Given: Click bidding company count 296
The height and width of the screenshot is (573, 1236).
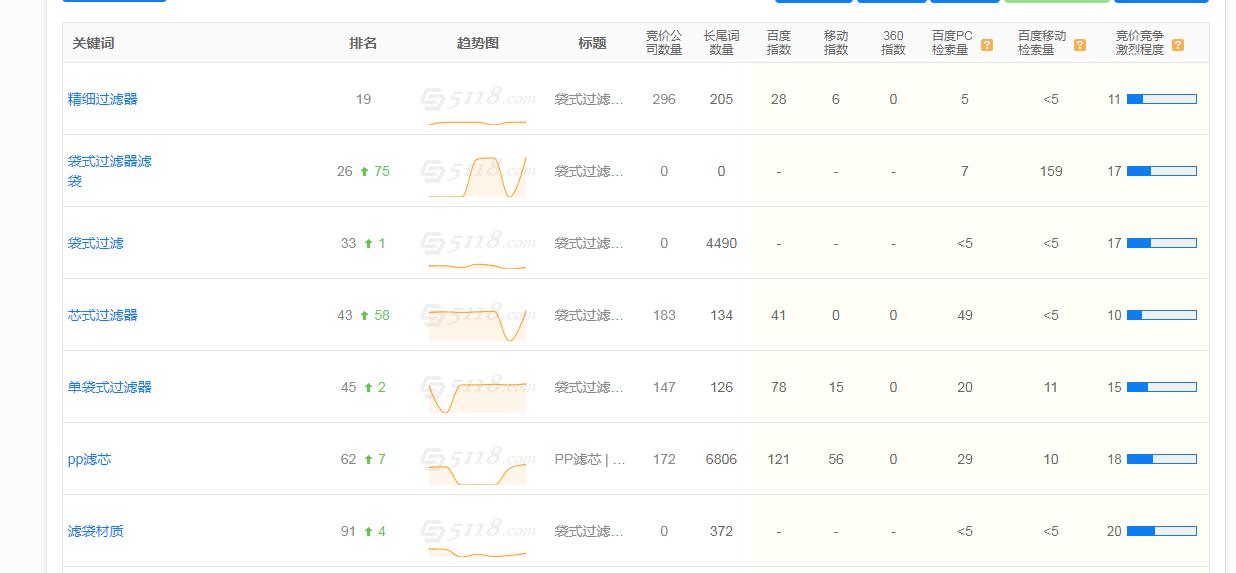Looking at the screenshot, I should 664,99.
